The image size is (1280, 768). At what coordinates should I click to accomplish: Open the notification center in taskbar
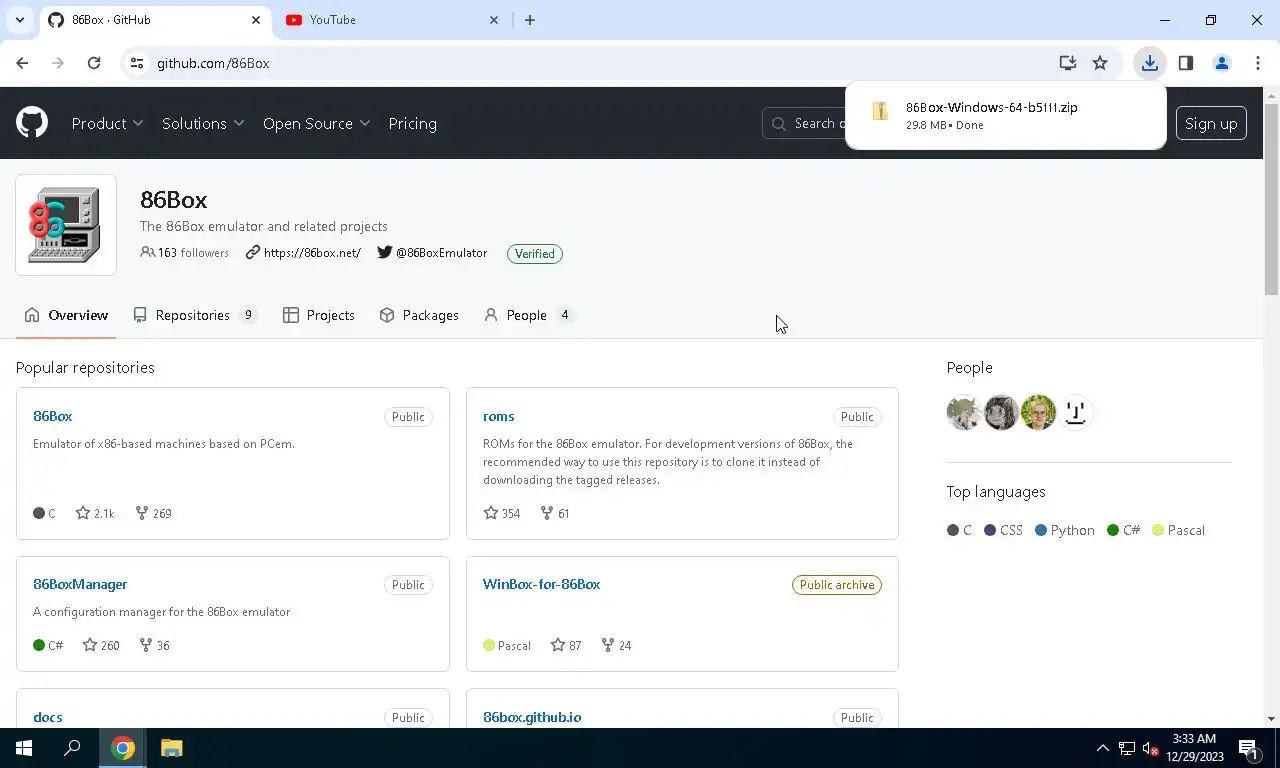[x=1248, y=748]
